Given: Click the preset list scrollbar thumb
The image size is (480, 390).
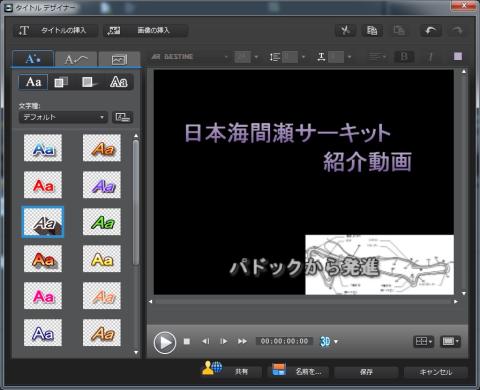Looking at the screenshot, I should pos(136,203).
